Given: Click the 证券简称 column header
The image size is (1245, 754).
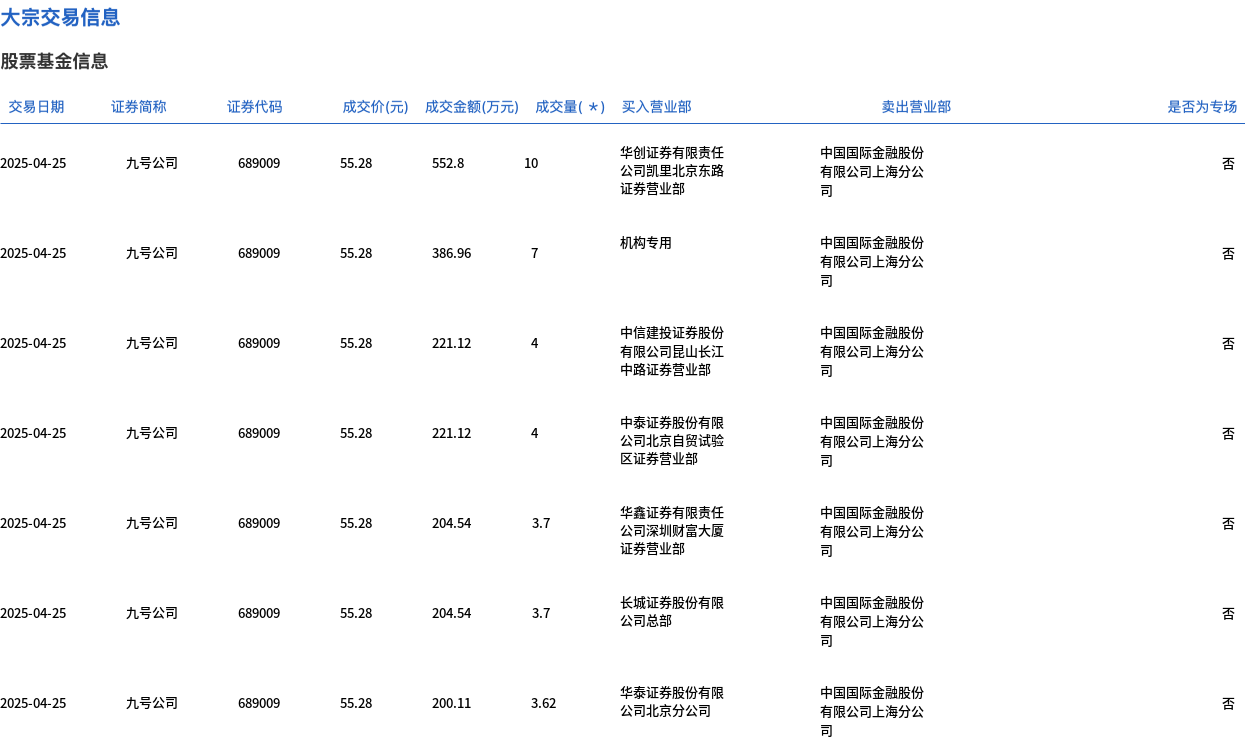Looking at the screenshot, I should (138, 107).
